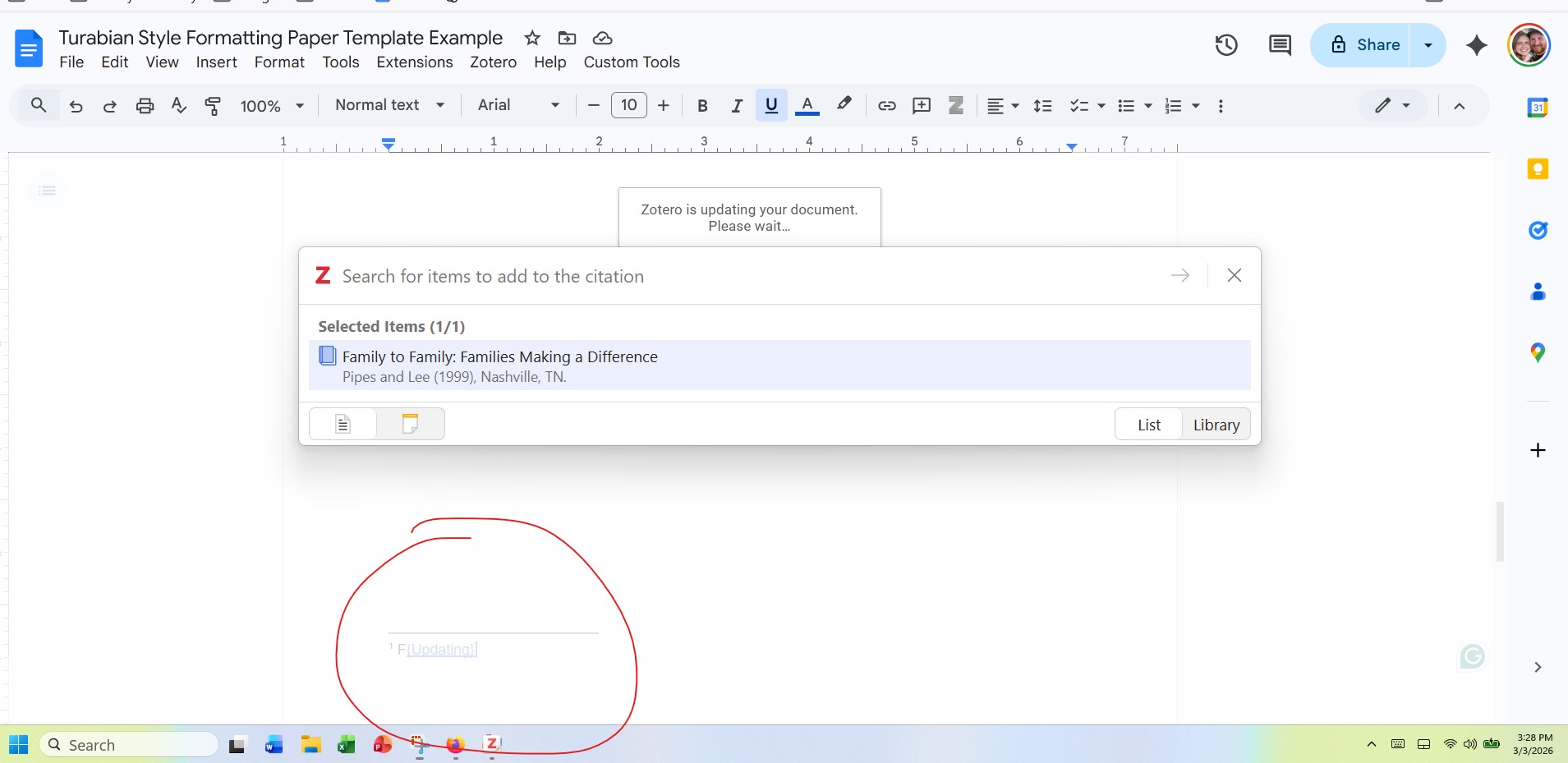Select Family to Family citation item
The width and height of the screenshot is (1568, 763).
point(779,365)
